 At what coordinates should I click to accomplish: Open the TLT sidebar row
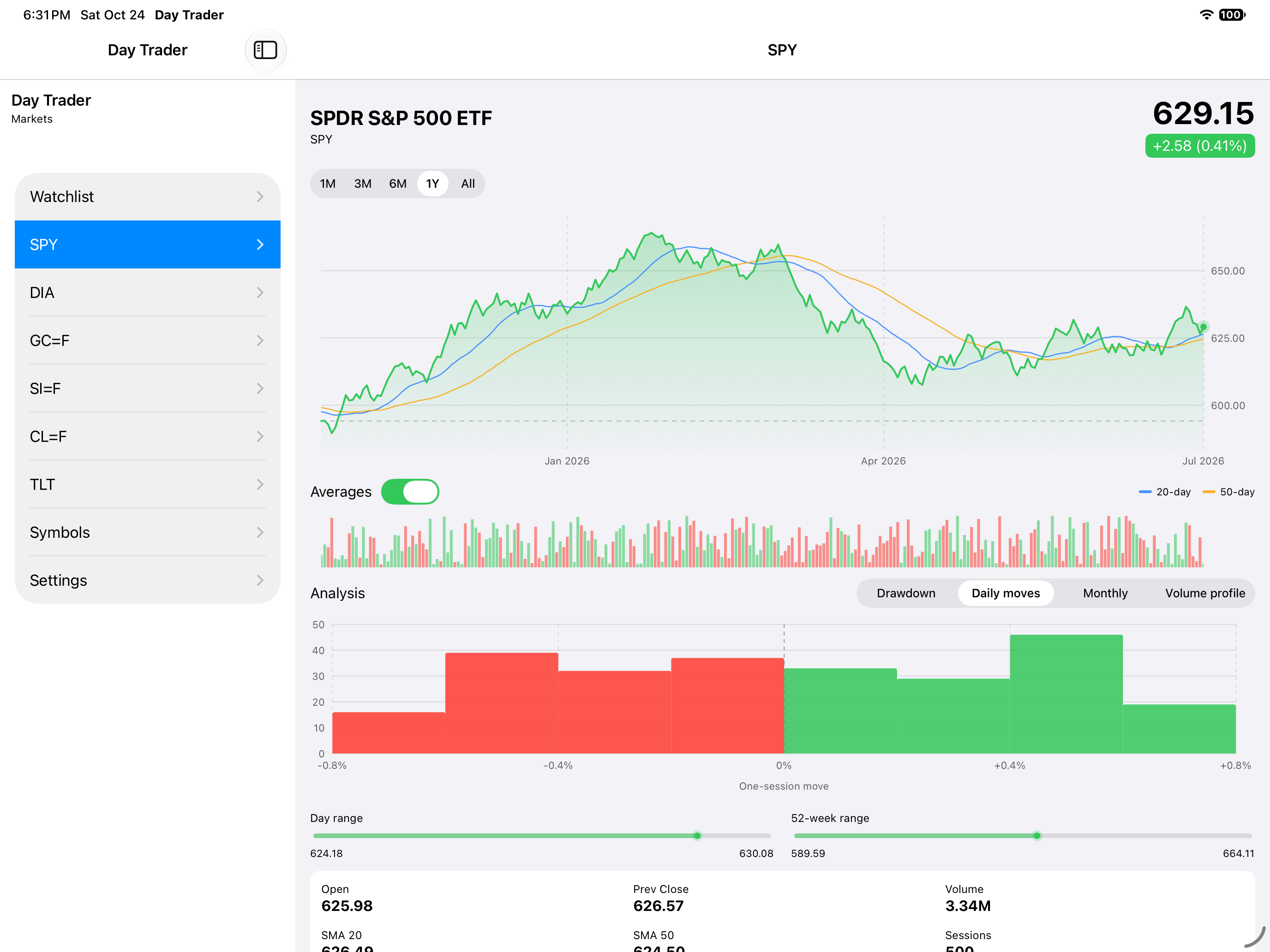148,484
